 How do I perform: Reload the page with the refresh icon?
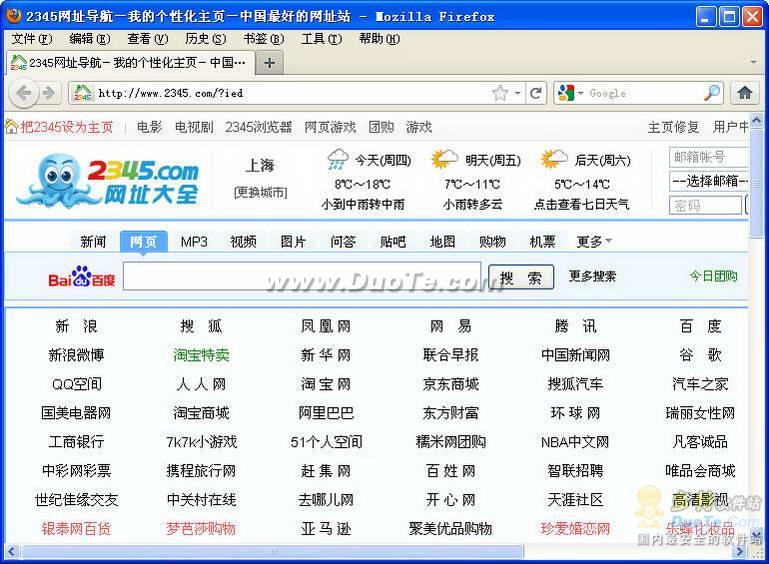tap(536, 93)
